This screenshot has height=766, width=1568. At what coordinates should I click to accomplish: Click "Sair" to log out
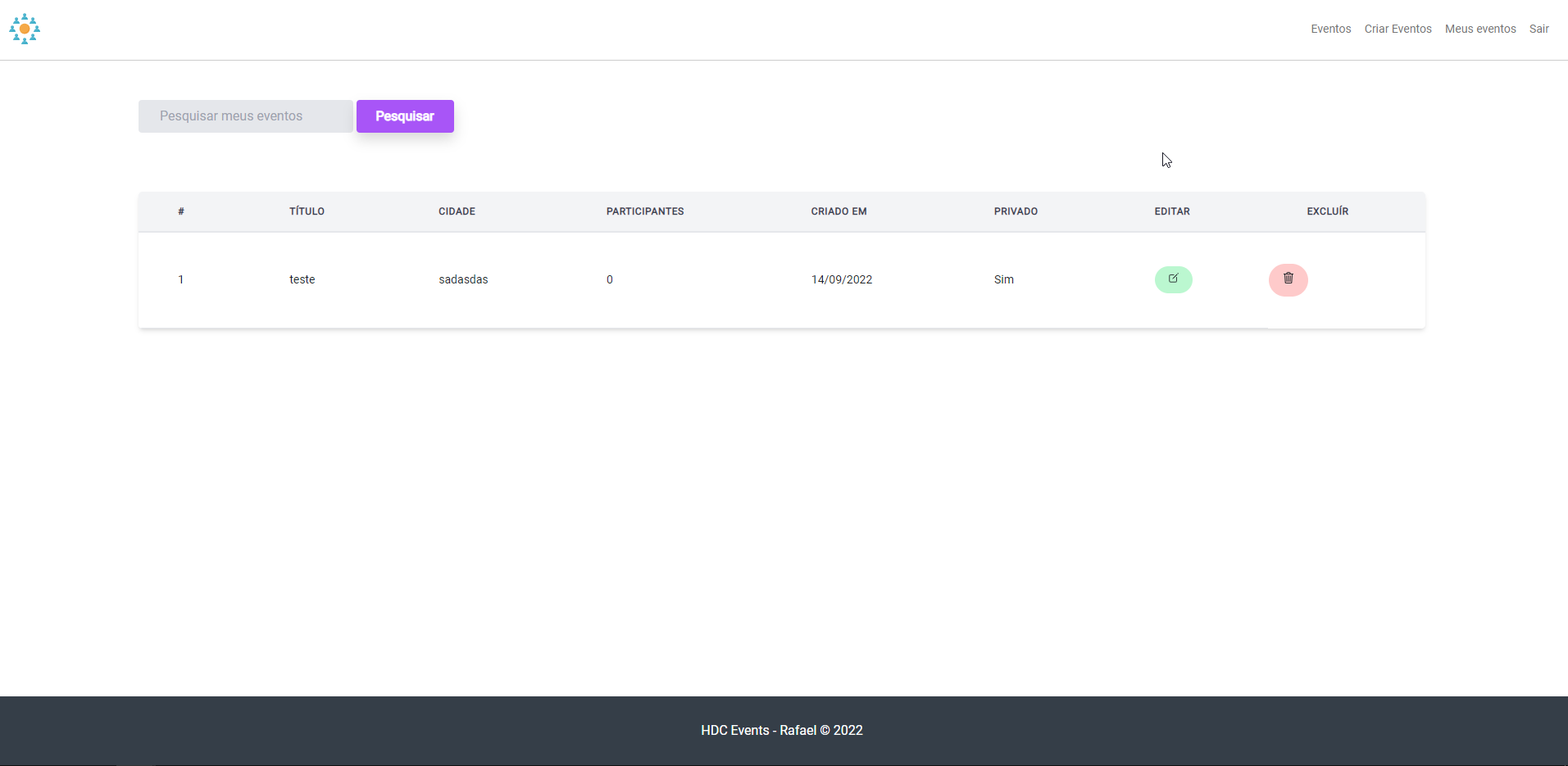[x=1539, y=29]
